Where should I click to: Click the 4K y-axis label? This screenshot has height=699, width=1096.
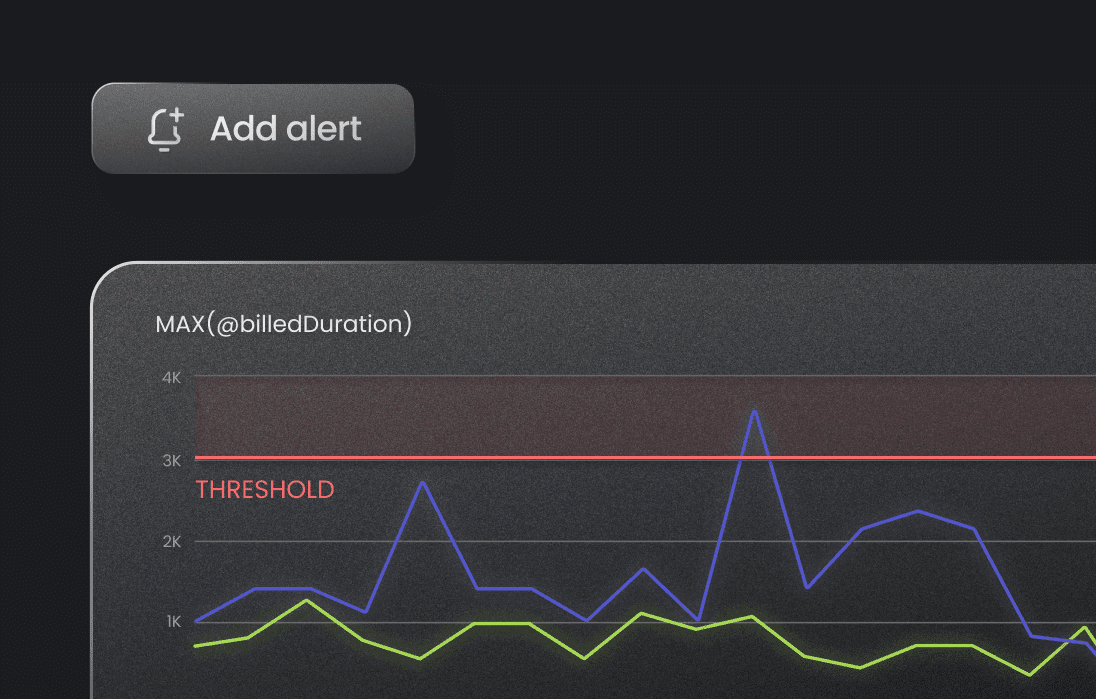(172, 378)
